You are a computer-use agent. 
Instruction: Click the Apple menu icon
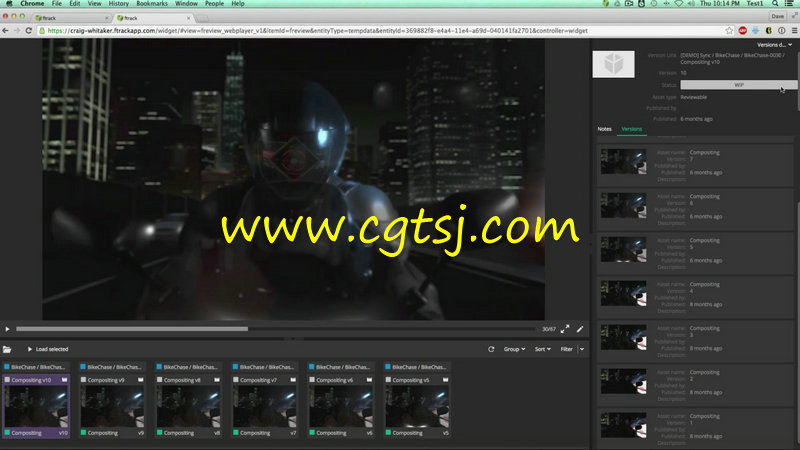(9, 4)
